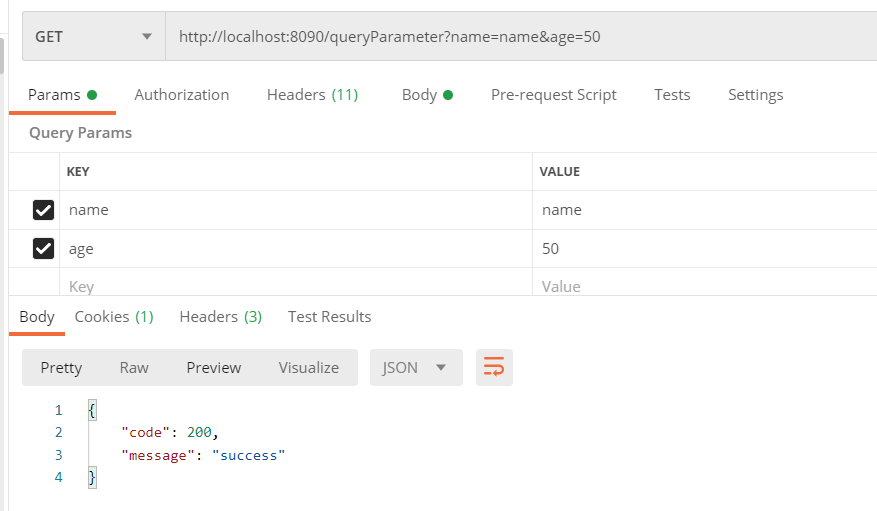This screenshot has height=511, width=877.
Task: Open the request Settings tab
Action: point(755,95)
